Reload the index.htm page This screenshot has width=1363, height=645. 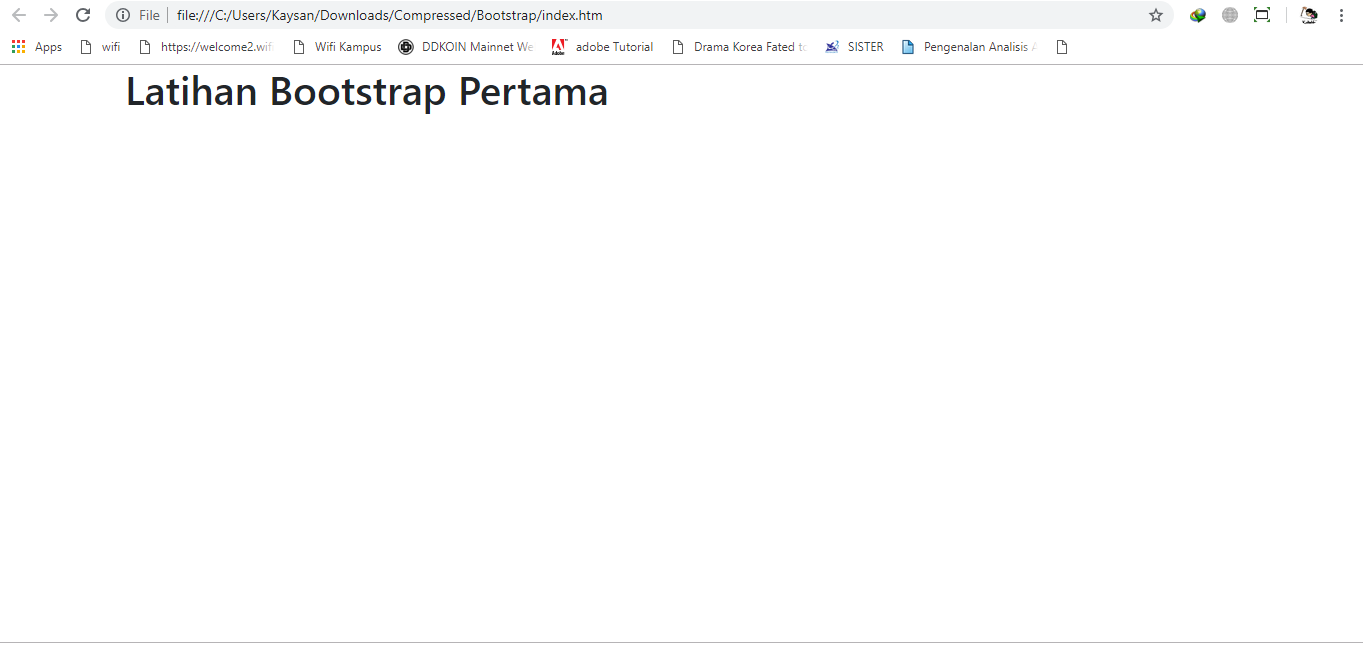82,15
